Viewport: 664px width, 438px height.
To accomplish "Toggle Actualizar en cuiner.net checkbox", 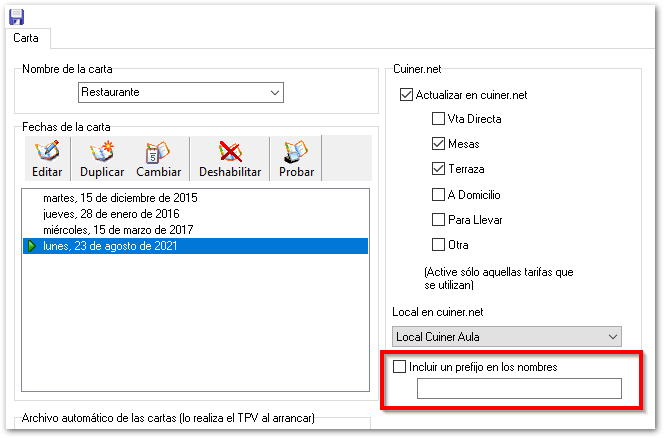I will click(406, 94).
